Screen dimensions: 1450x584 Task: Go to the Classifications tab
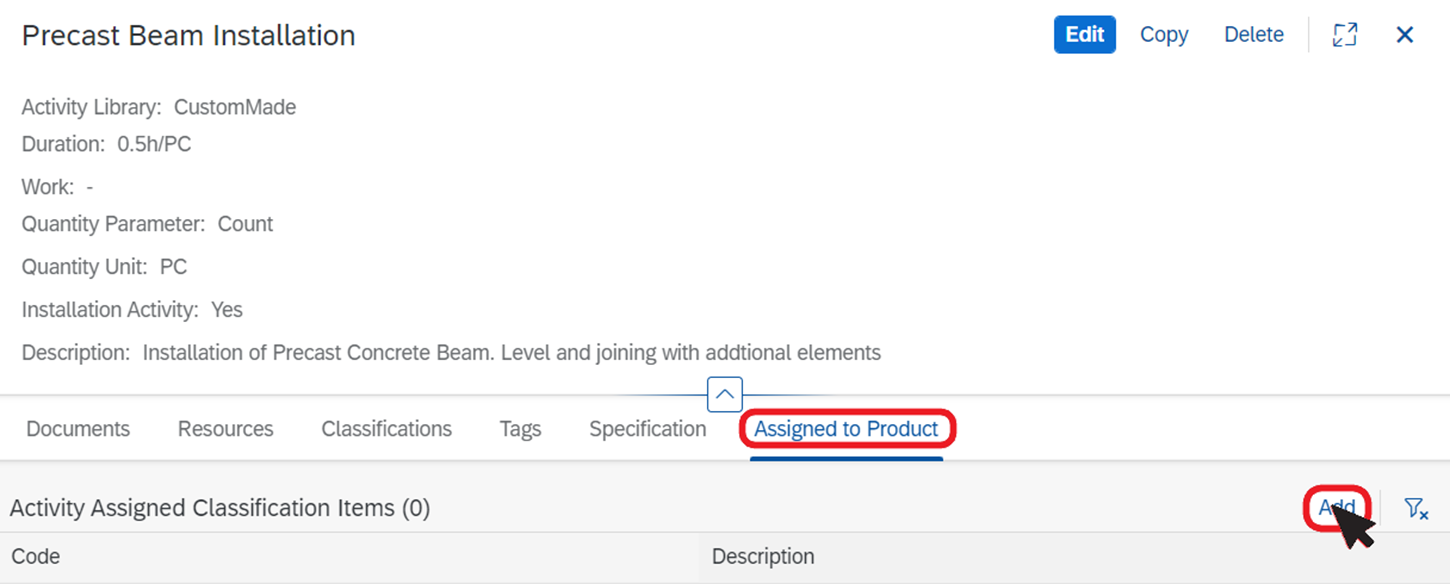click(x=386, y=429)
